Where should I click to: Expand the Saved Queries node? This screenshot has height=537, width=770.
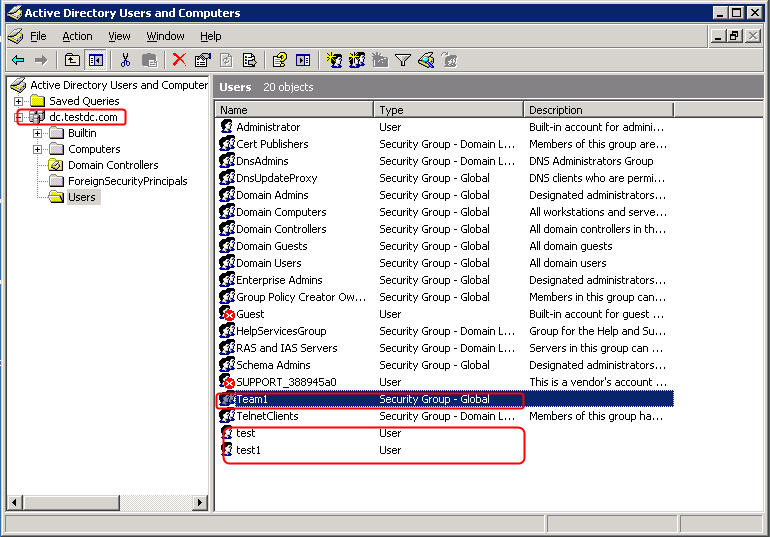click(19, 101)
